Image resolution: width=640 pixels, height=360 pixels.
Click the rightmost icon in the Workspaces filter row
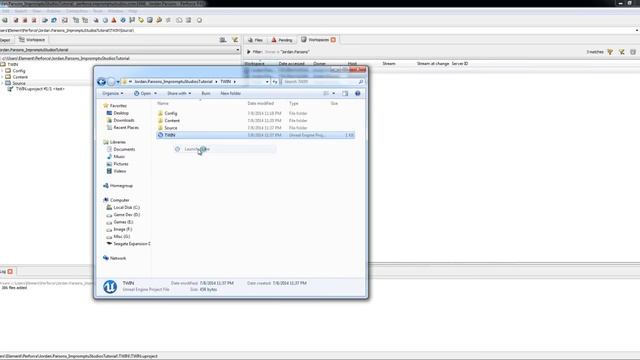pos(633,52)
